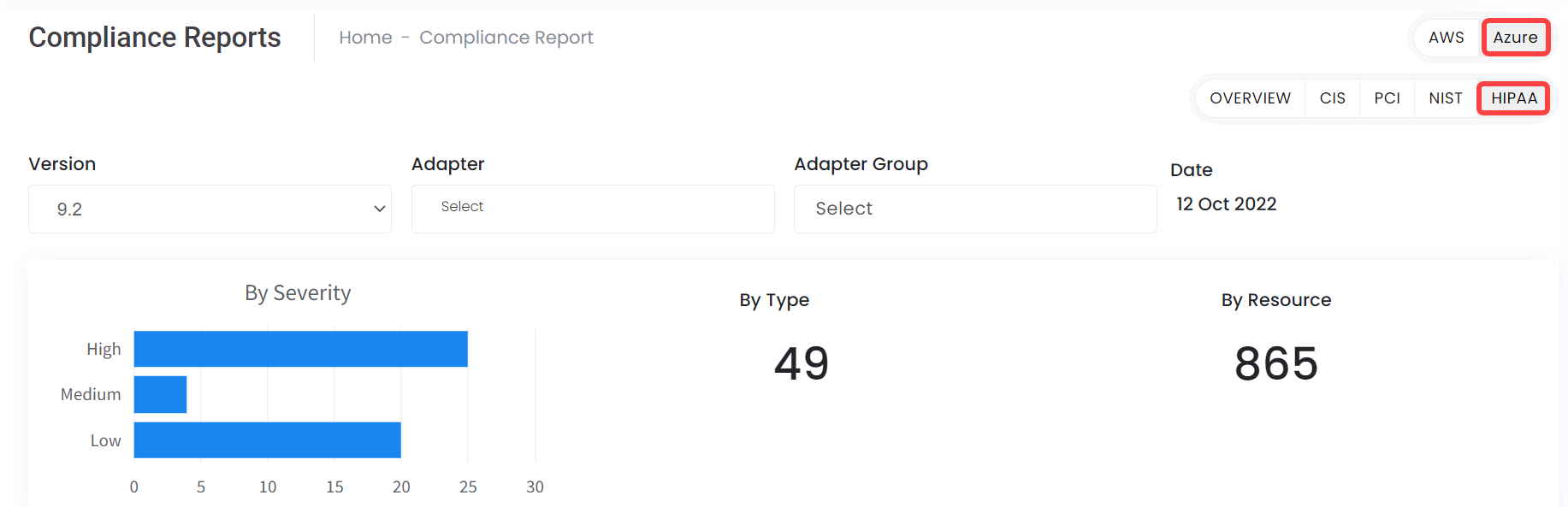Screen dimensions: 1568x507
Task: Click the Home breadcrumb link
Action: 365,38
